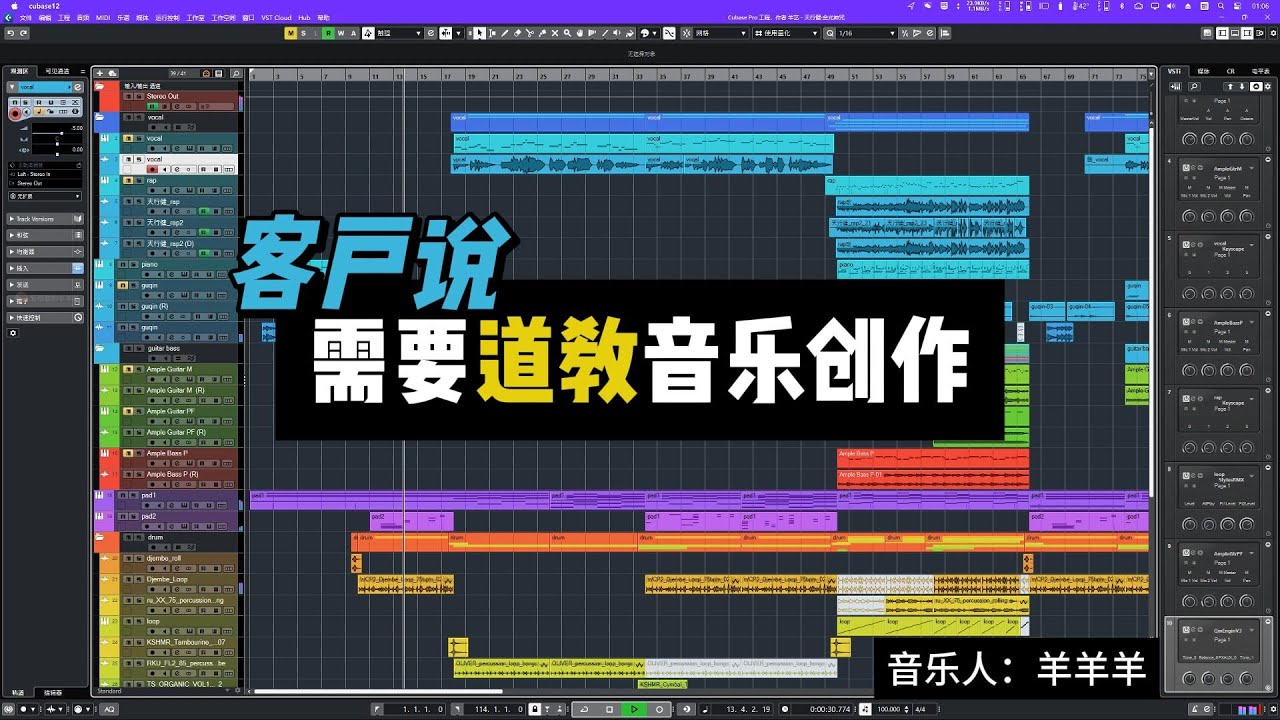Image resolution: width=1280 pixels, height=720 pixels.
Task: Click the Add Track plus button
Action: (100, 73)
